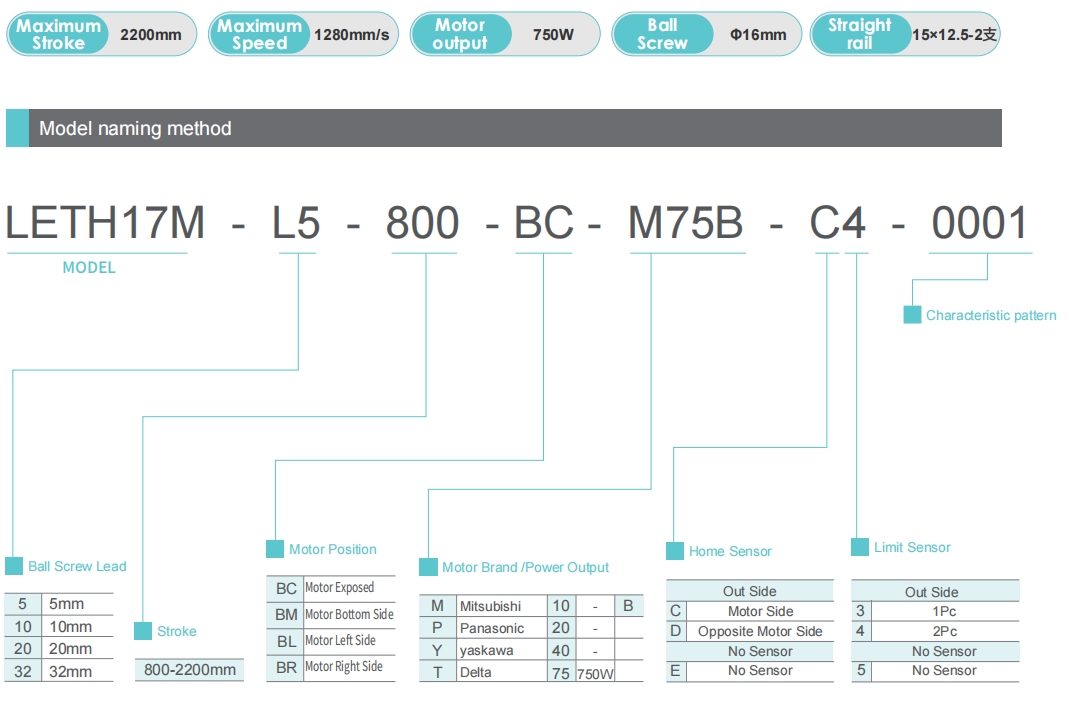Select the 1280mm/s speed value

(352, 34)
